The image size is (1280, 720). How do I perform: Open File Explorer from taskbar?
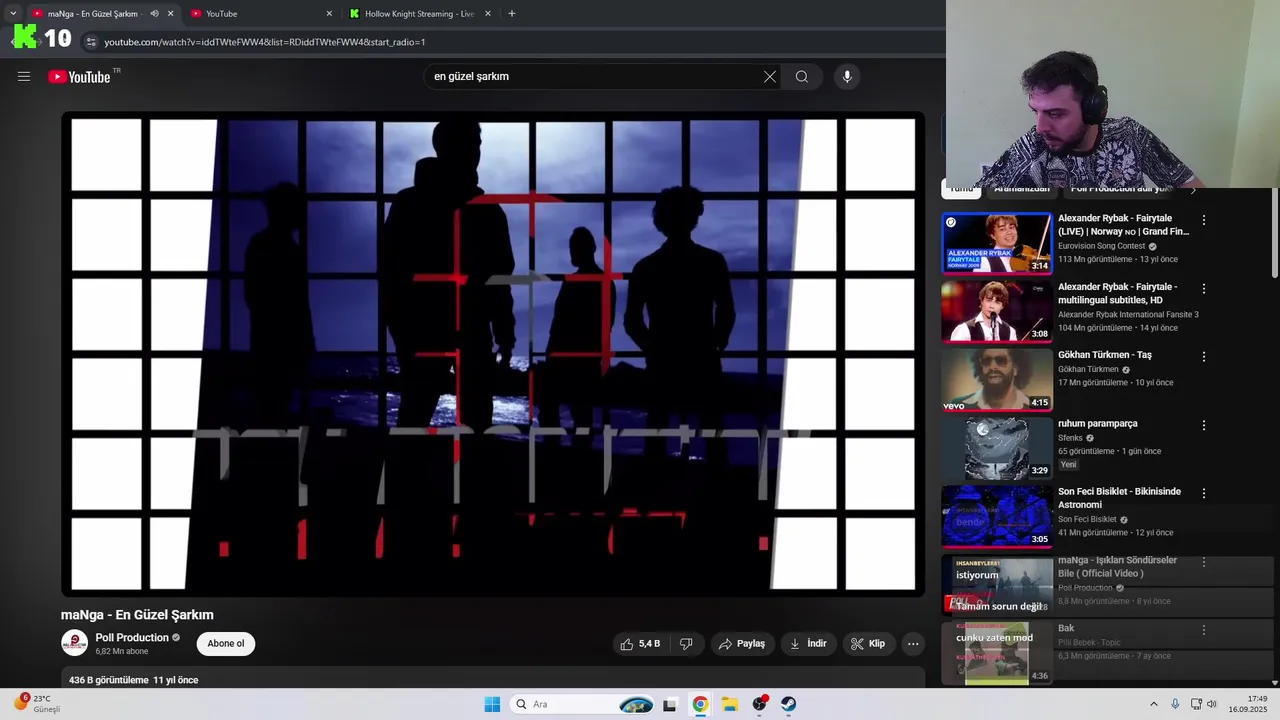pyautogui.click(x=730, y=704)
